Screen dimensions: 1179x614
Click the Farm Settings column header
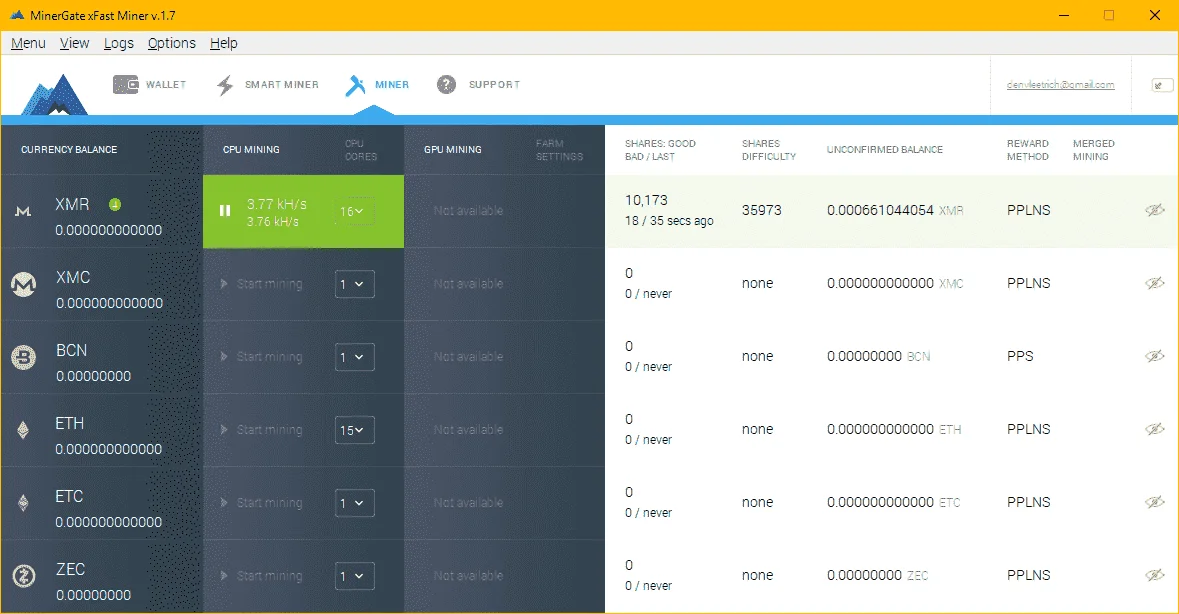[559, 150]
